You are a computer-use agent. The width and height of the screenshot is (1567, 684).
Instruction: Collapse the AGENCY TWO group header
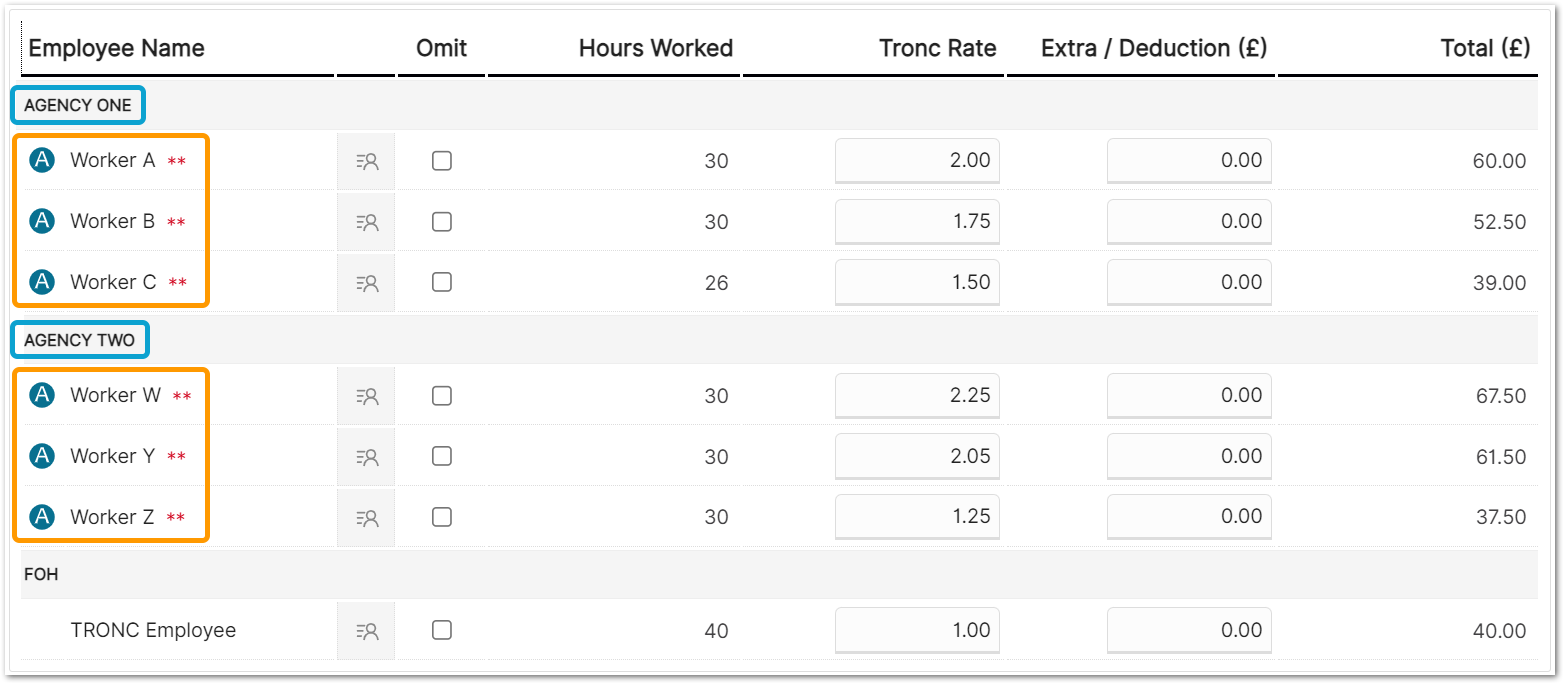click(79, 340)
